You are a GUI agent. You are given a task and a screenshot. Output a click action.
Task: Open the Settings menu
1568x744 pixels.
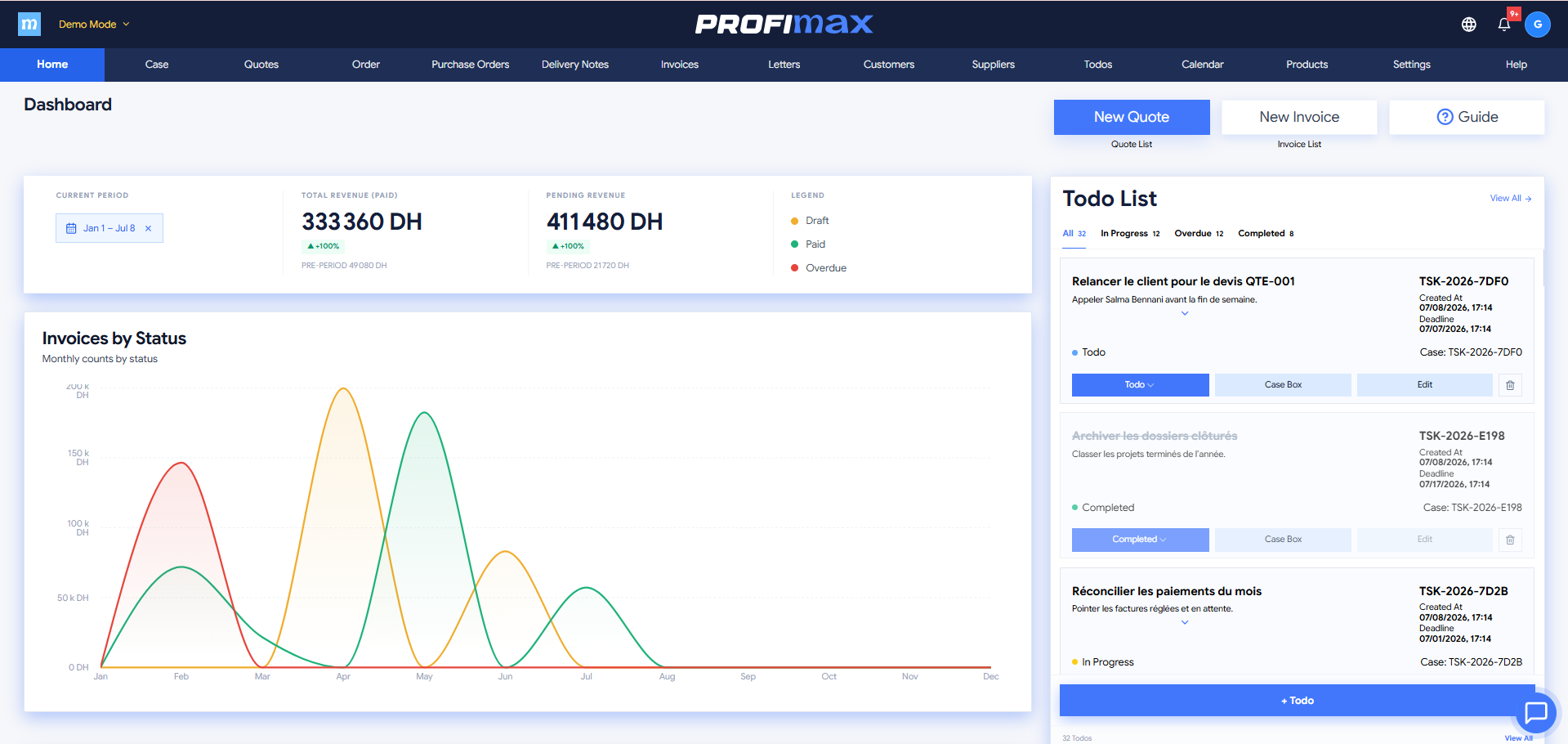click(x=1412, y=65)
